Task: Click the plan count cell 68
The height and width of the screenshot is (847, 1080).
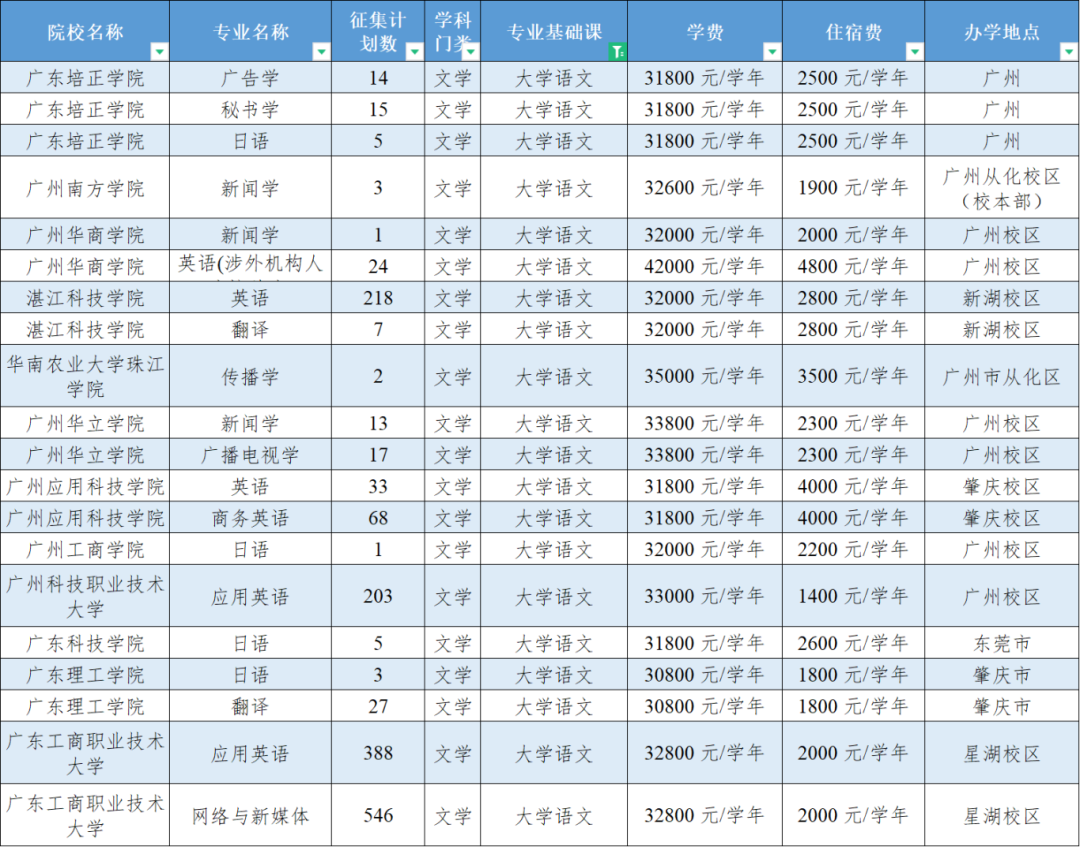Action: [x=378, y=517]
